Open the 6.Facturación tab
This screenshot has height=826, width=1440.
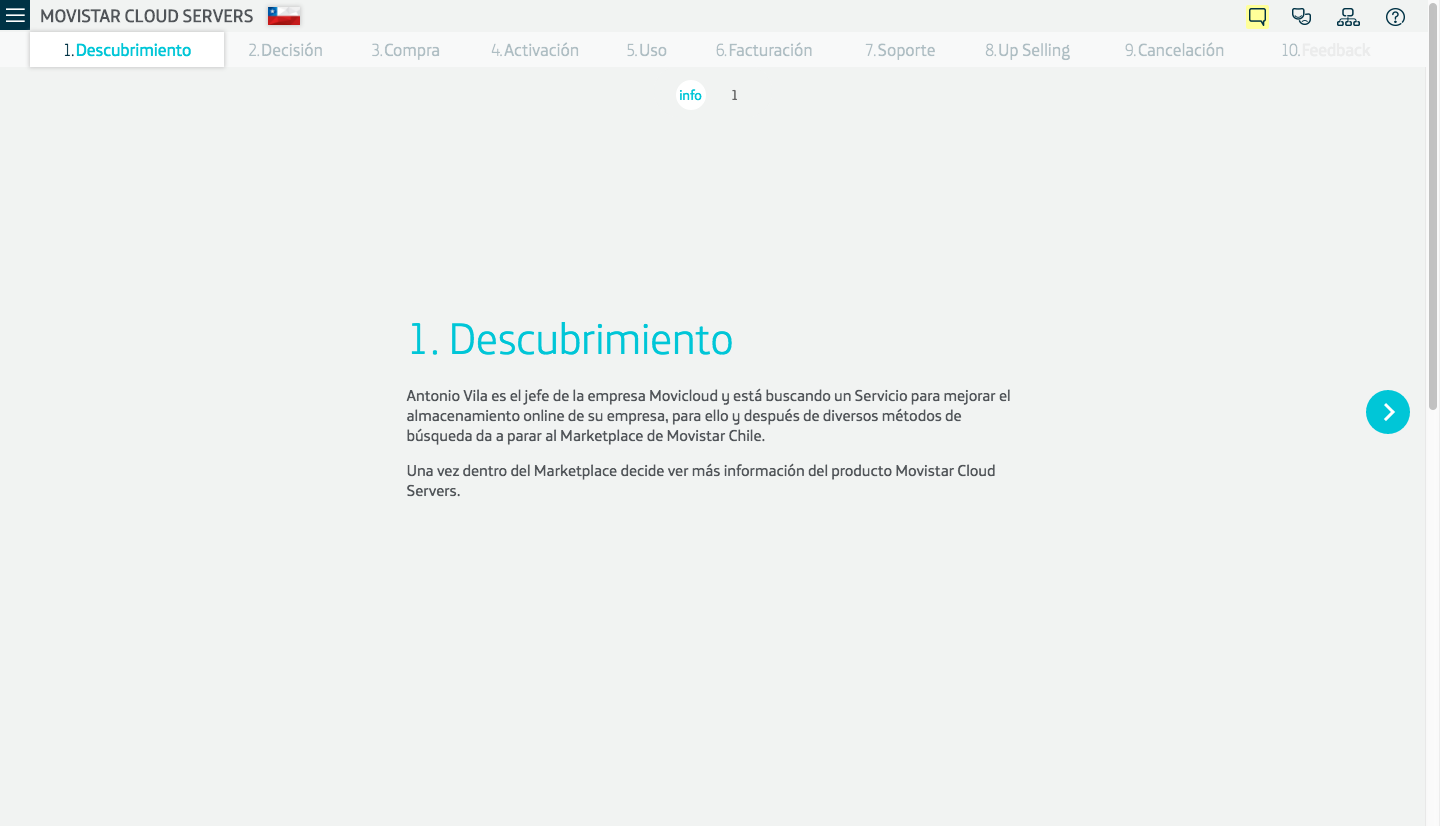point(764,50)
